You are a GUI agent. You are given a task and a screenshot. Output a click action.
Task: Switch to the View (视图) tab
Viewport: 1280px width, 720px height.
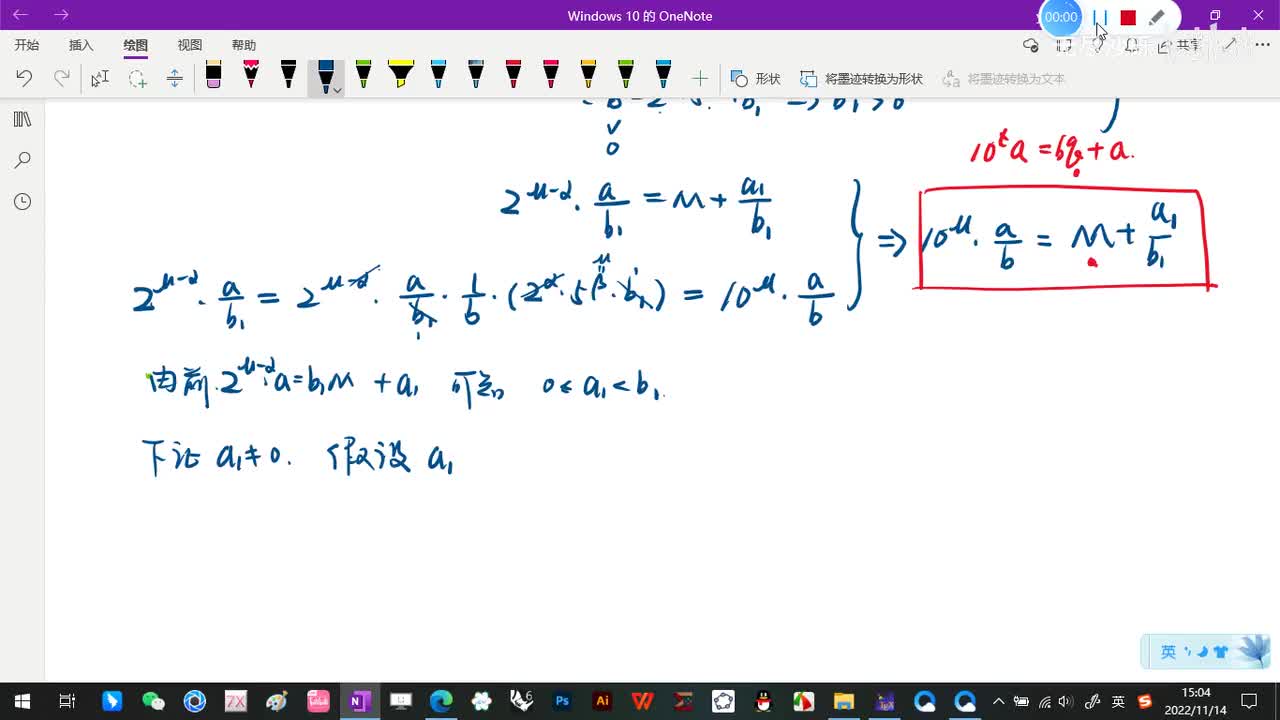tap(189, 45)
